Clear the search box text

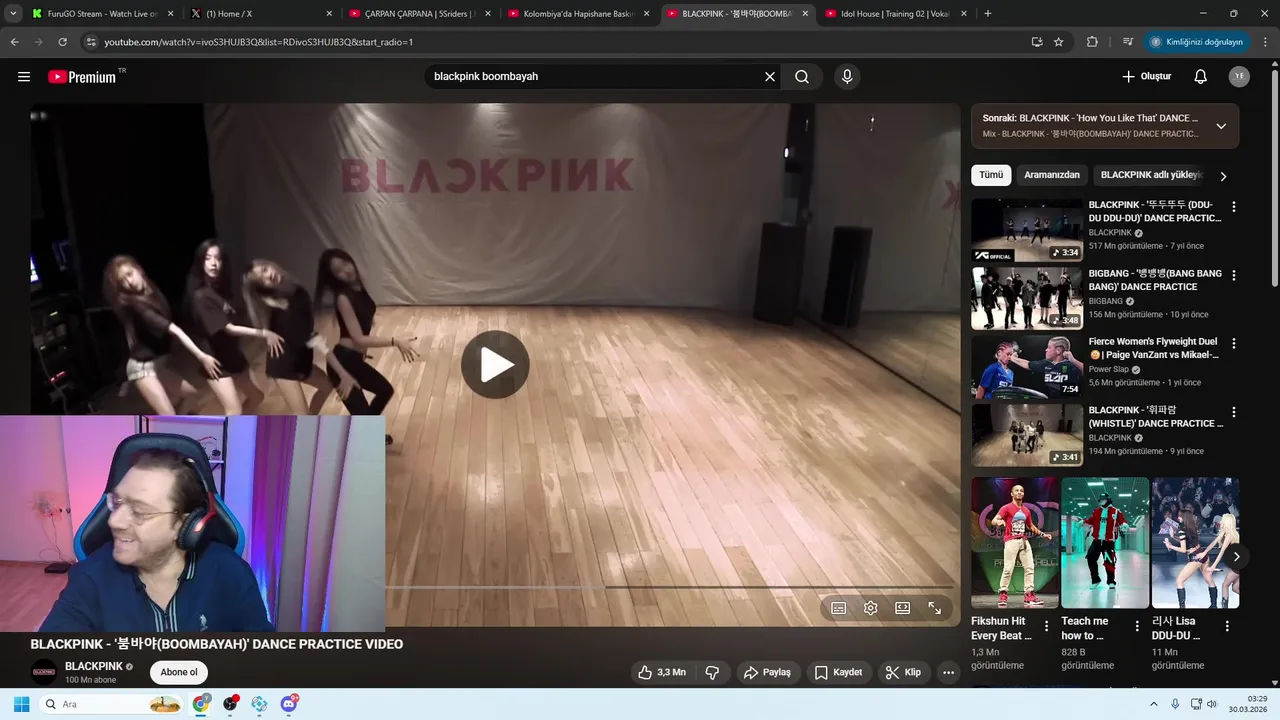(770, 77)
